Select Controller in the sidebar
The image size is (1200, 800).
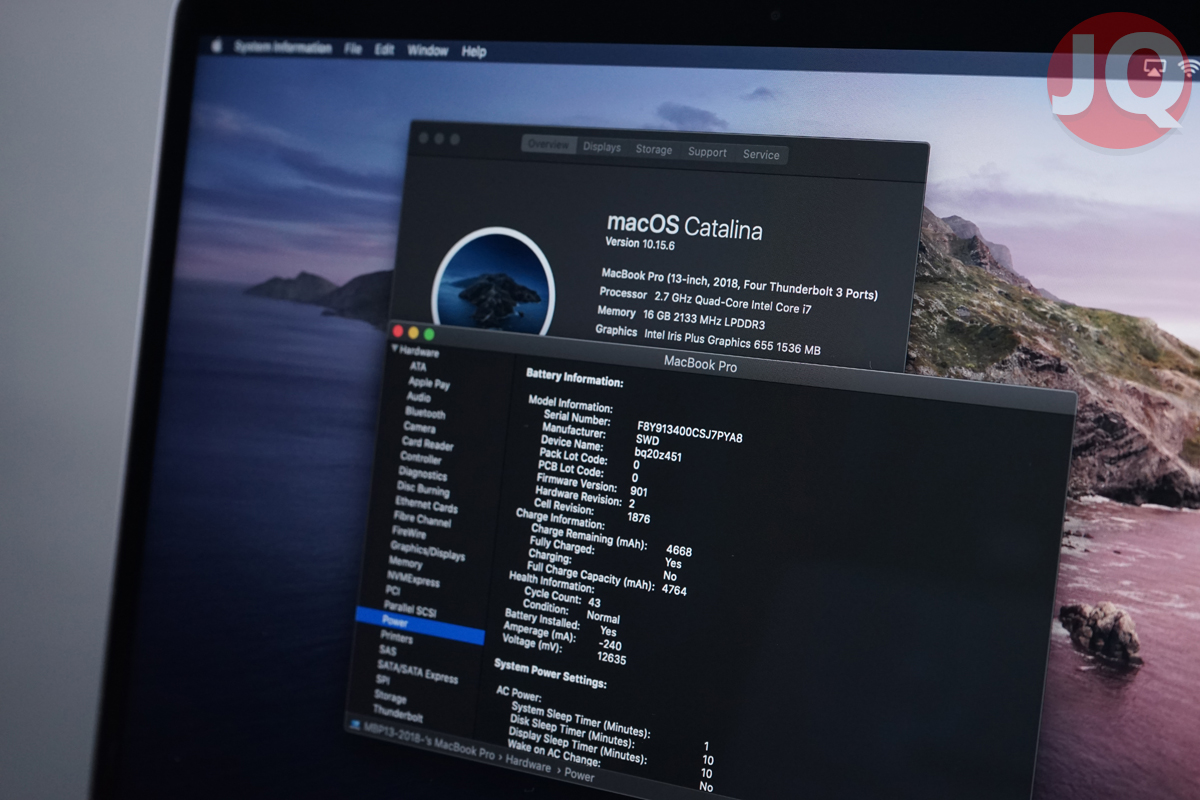[421, 458]
